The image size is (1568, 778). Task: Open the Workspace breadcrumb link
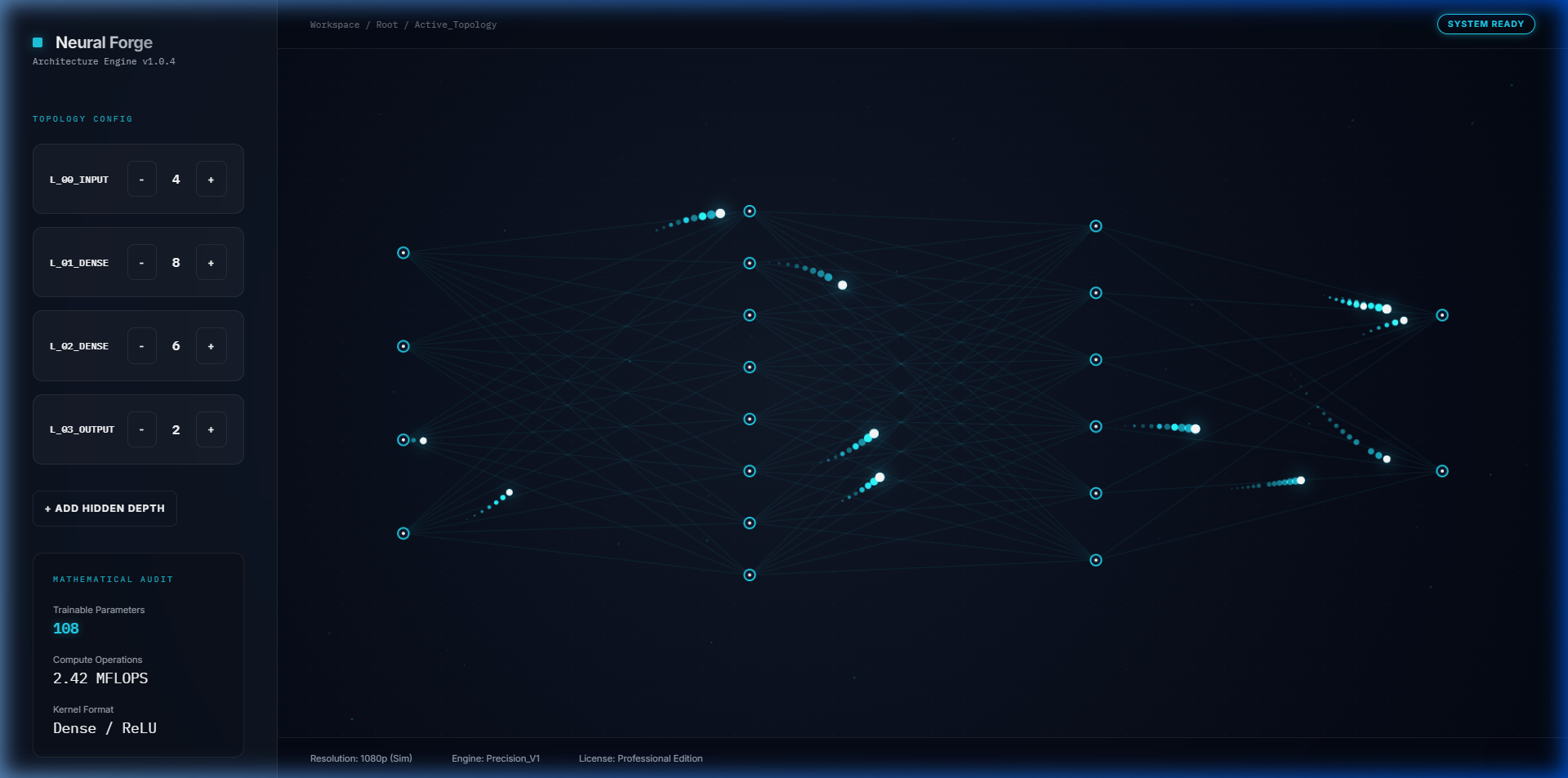click(x=334, y=24)
